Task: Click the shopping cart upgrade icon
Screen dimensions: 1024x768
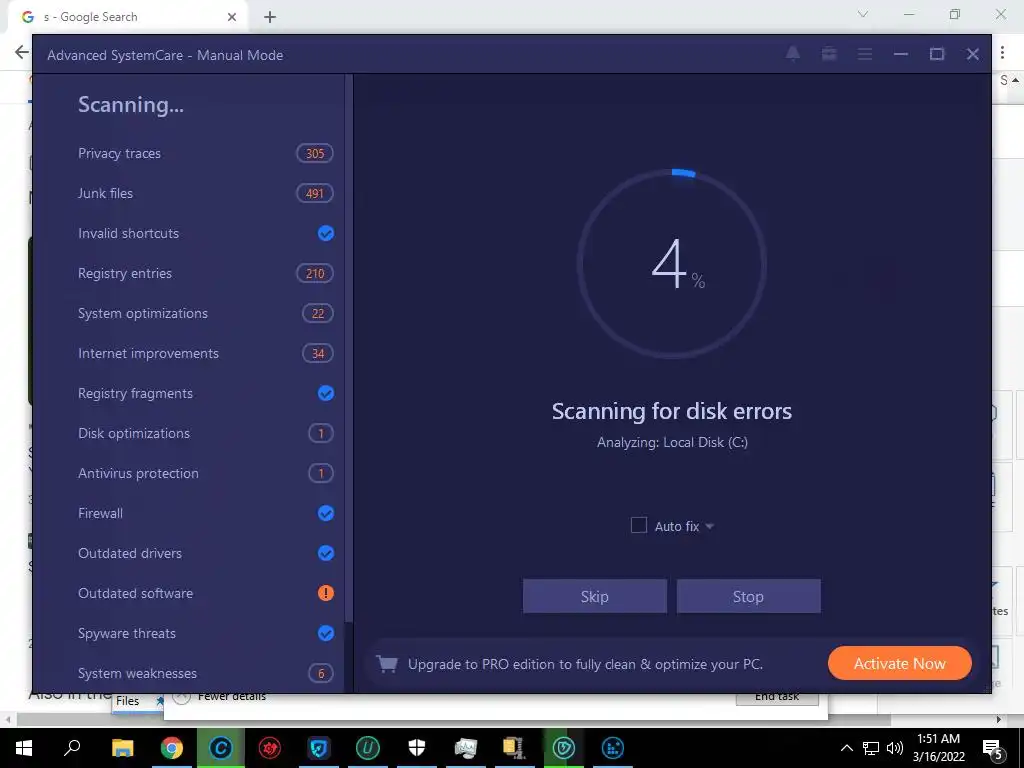Action: (387, 664)
